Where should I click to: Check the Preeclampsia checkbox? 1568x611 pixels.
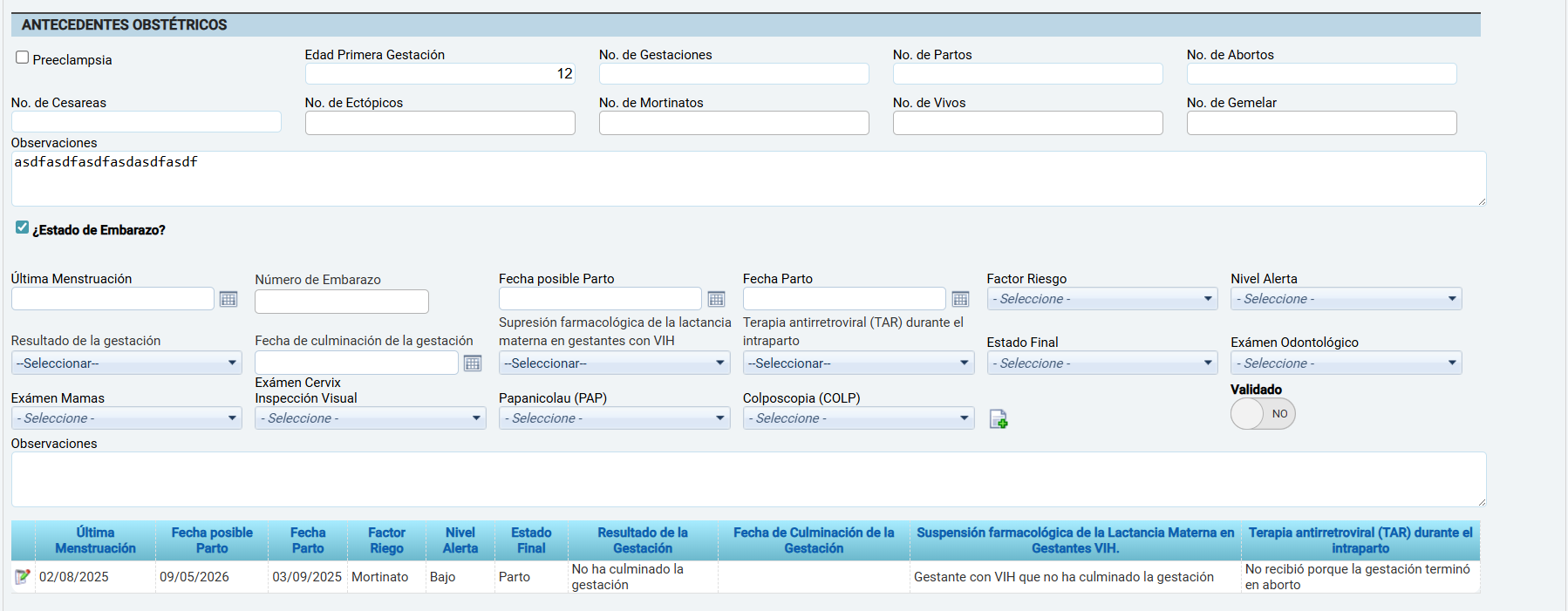[23, 58]
